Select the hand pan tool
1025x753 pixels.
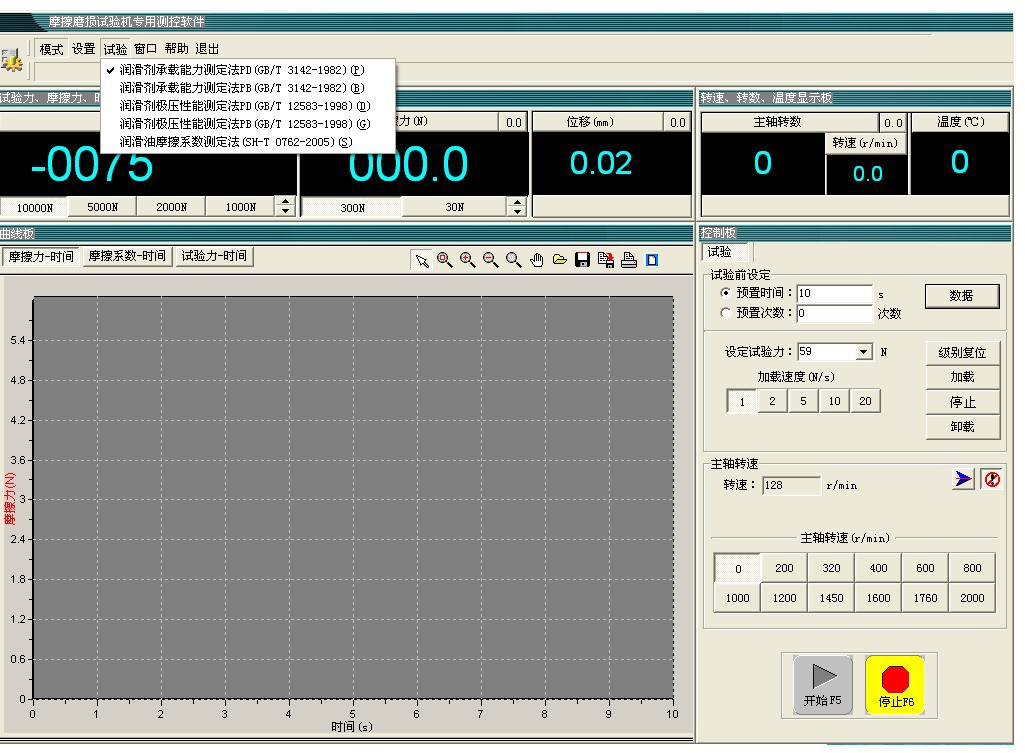536,260
